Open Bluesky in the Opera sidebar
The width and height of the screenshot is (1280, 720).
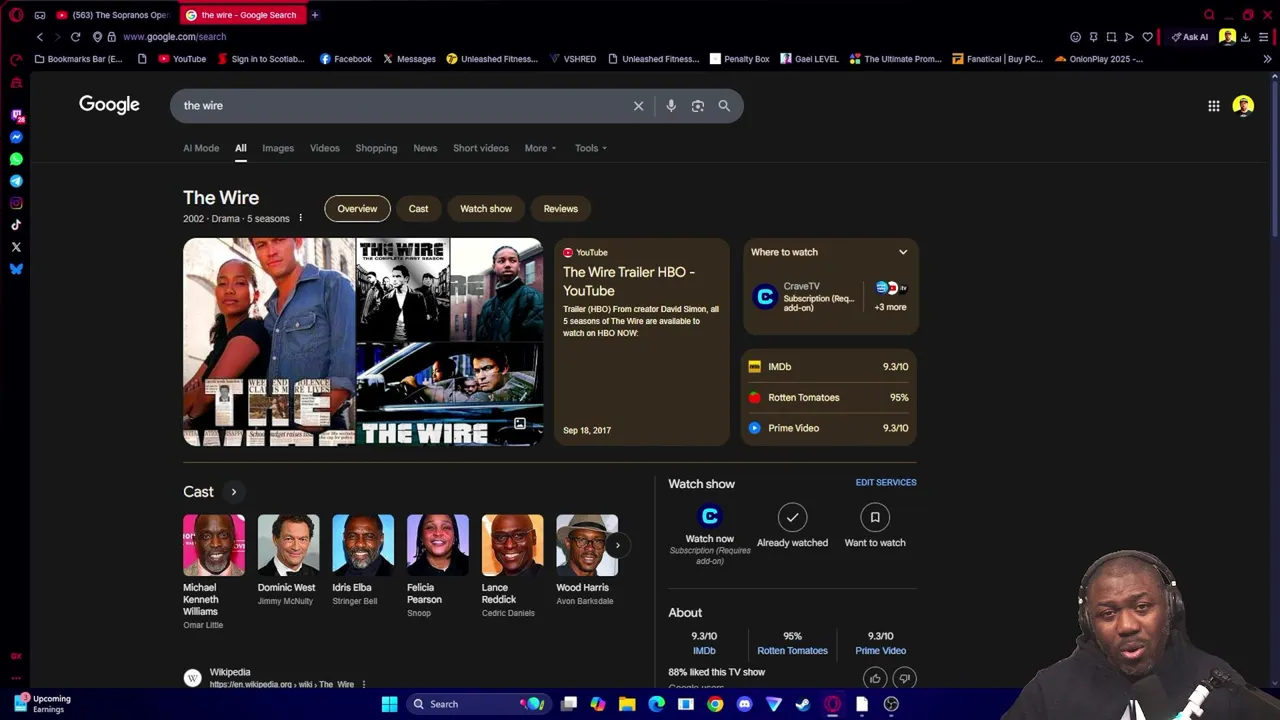(16, 269)
